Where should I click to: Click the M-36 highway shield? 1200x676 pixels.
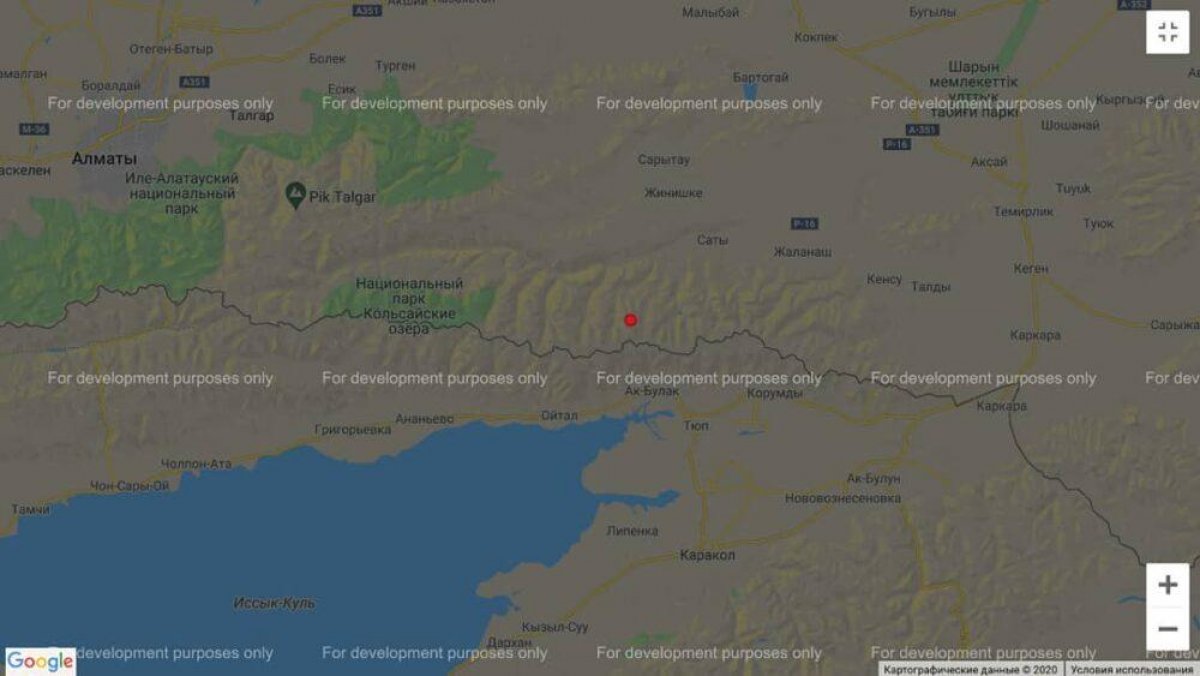(x=32, y=129)
